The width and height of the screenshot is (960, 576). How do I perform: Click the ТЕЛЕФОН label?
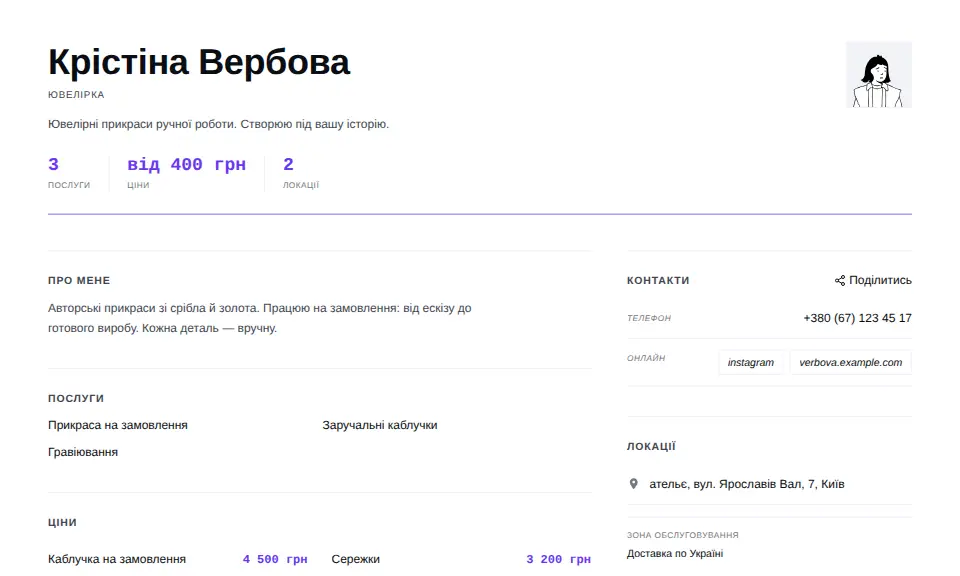[649, 318]
